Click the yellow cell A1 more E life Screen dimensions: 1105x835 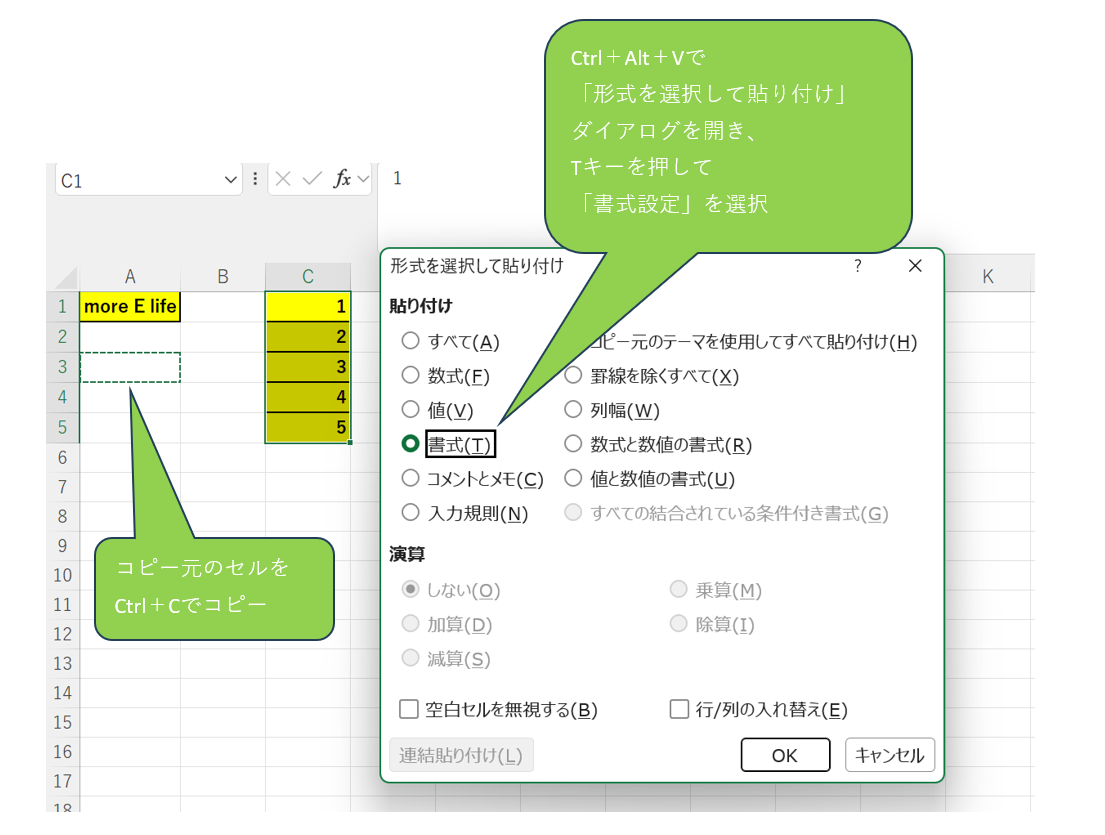point(130,307)
